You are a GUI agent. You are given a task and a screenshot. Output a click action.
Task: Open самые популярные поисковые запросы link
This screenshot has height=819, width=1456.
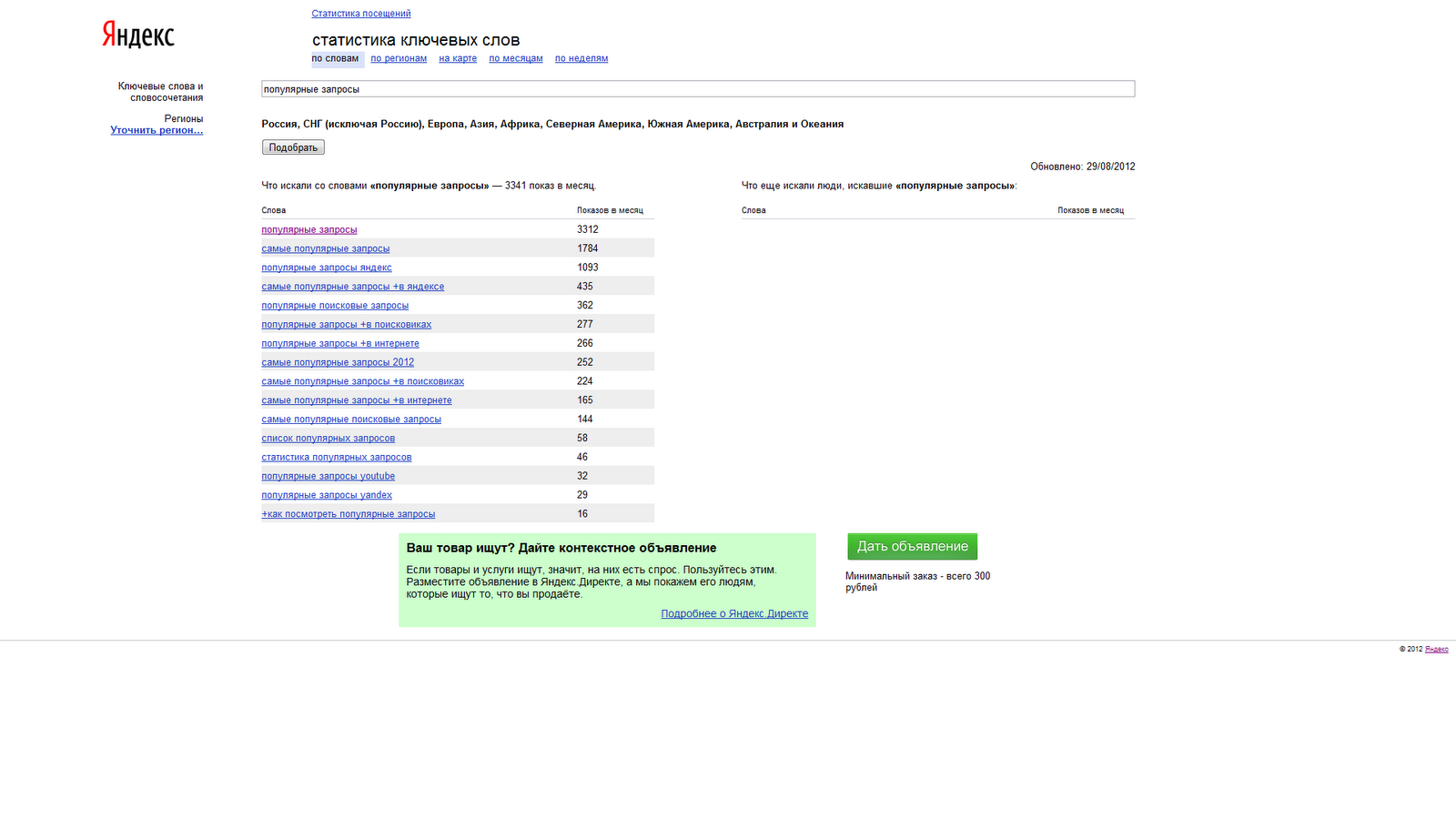351,420
